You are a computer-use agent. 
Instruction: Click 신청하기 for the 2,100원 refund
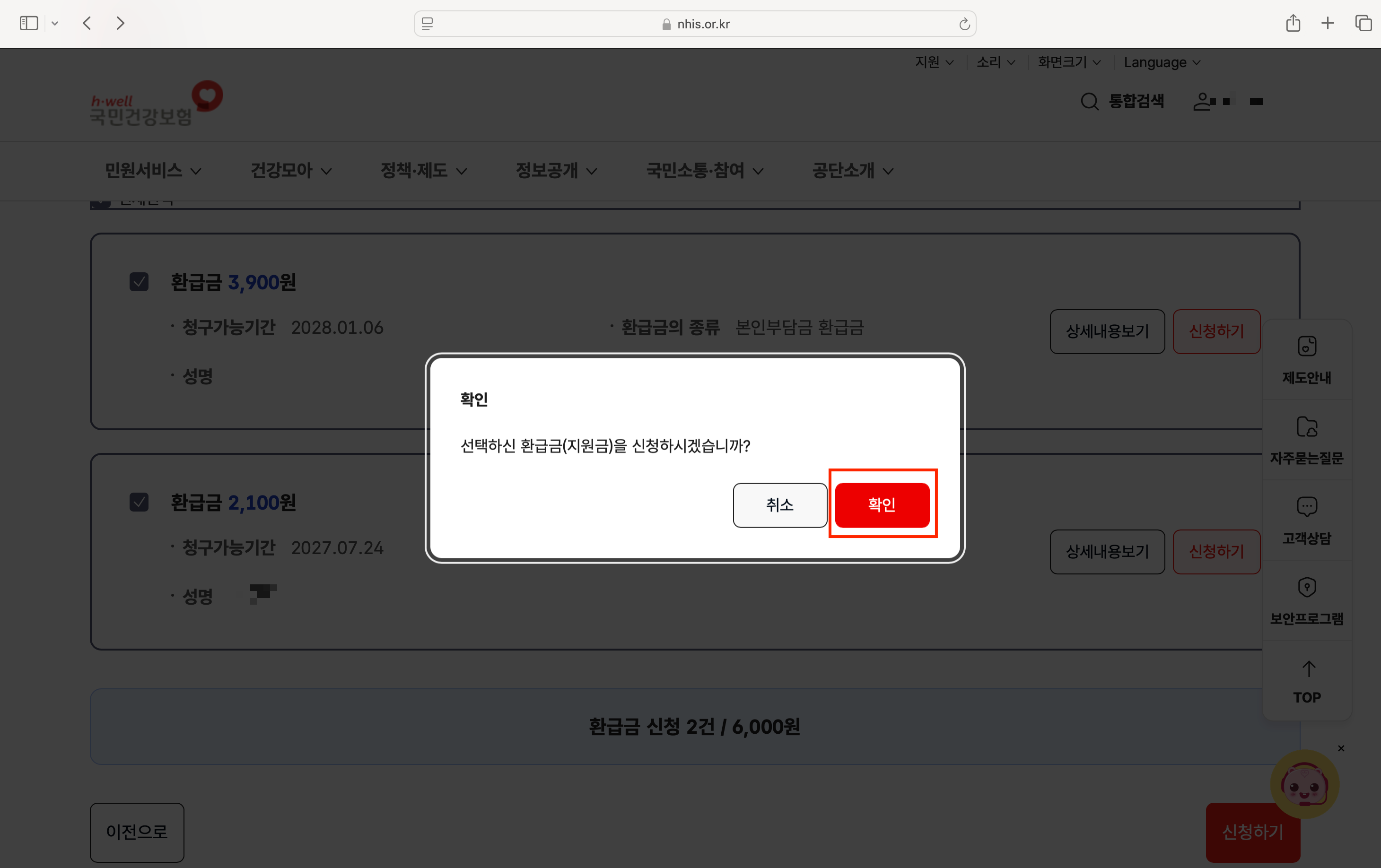(x=1216, y=552)
